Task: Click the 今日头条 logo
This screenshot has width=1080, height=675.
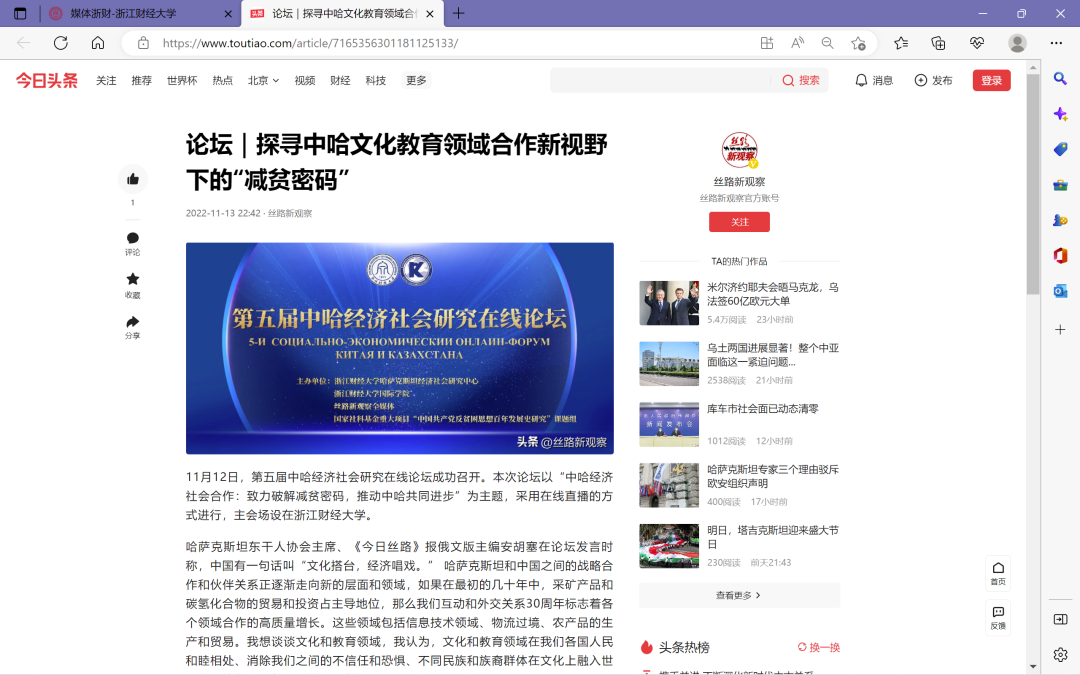Action: click(x=47, y=81)
